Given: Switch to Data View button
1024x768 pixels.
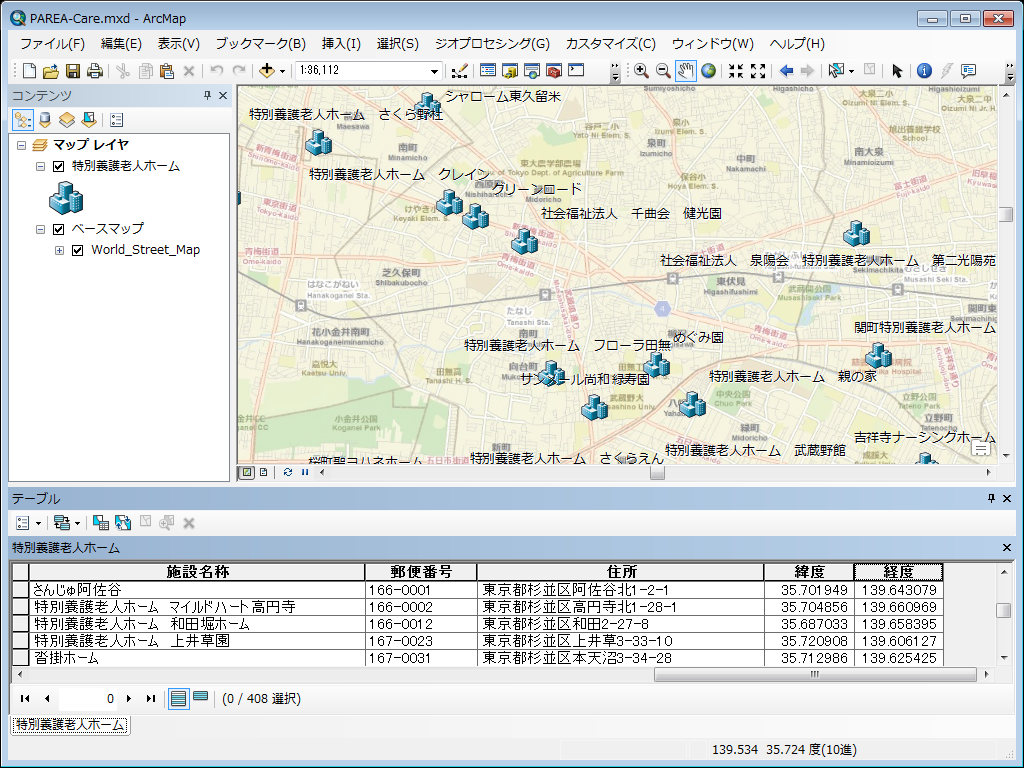Looking at the screenshot, I should (247, 472).
